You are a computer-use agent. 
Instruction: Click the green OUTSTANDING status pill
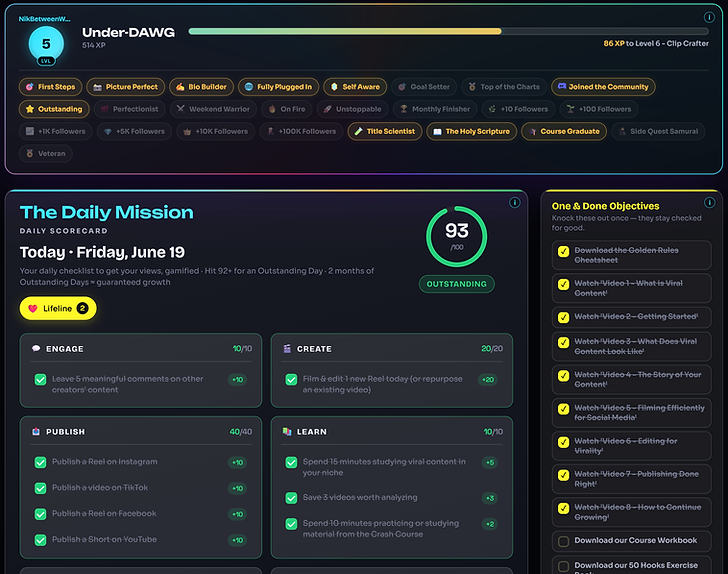pos(457,284)
